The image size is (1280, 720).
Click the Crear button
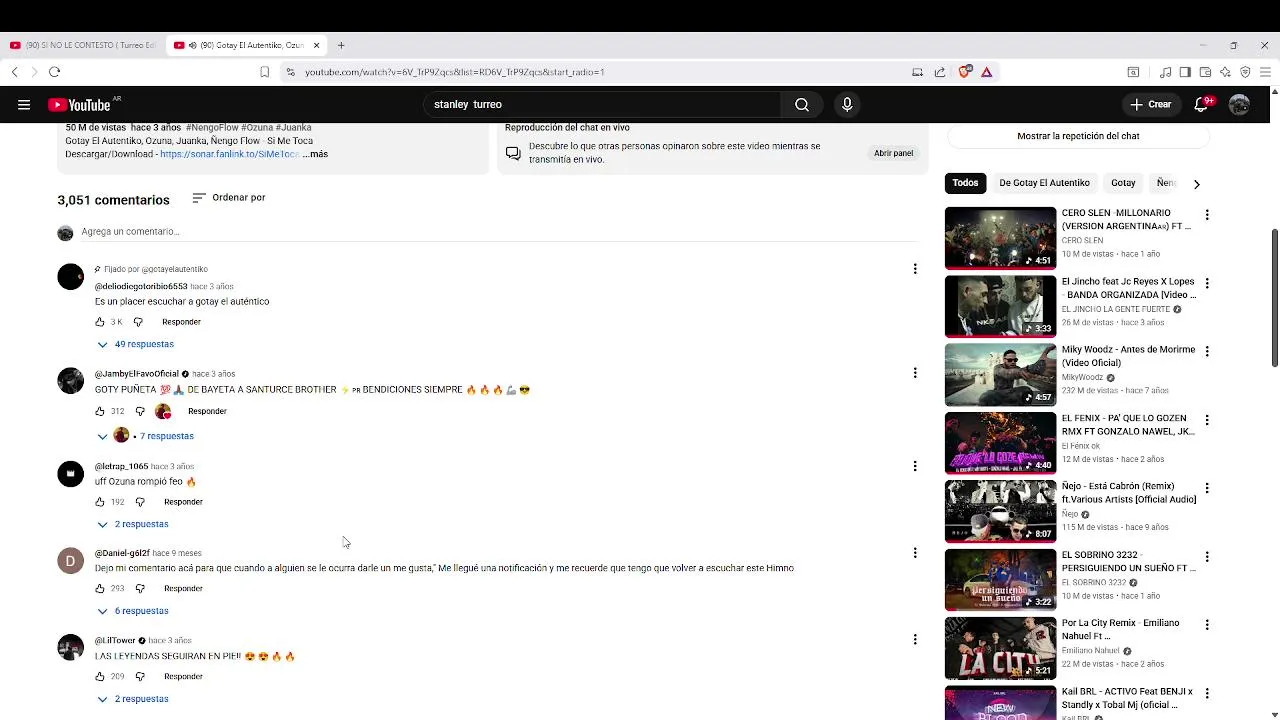click(1150, 104)
